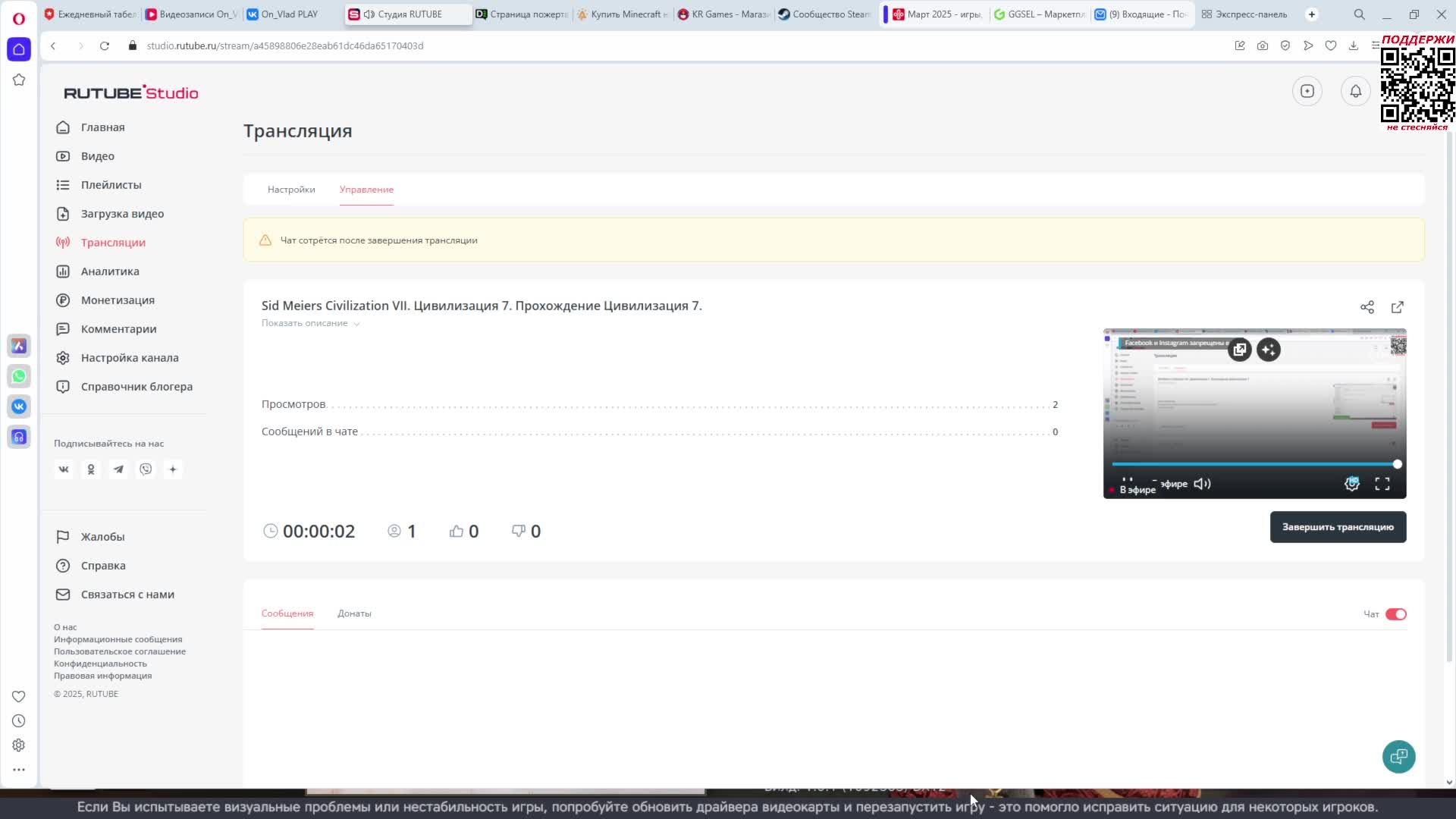Open HD quality settings in preview player
Image resolution: width=1456 pixels, height=819 pixels.
click(x=1352, y=484)
